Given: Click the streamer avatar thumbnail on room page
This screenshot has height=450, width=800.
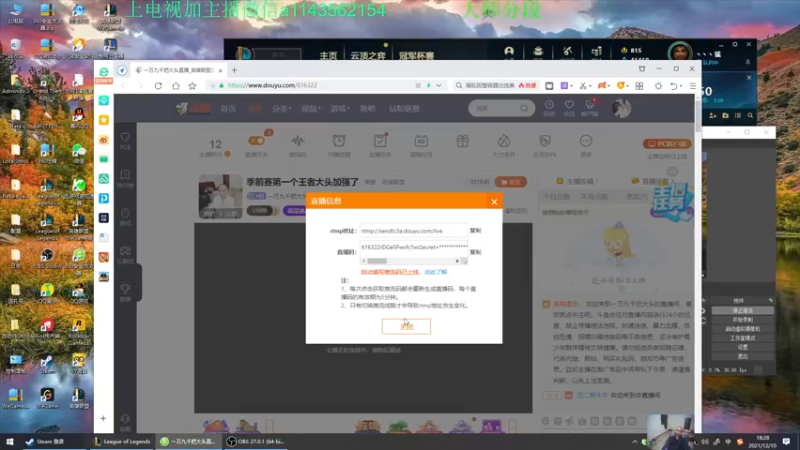Looking at the screenshot, I should point(220,196).
